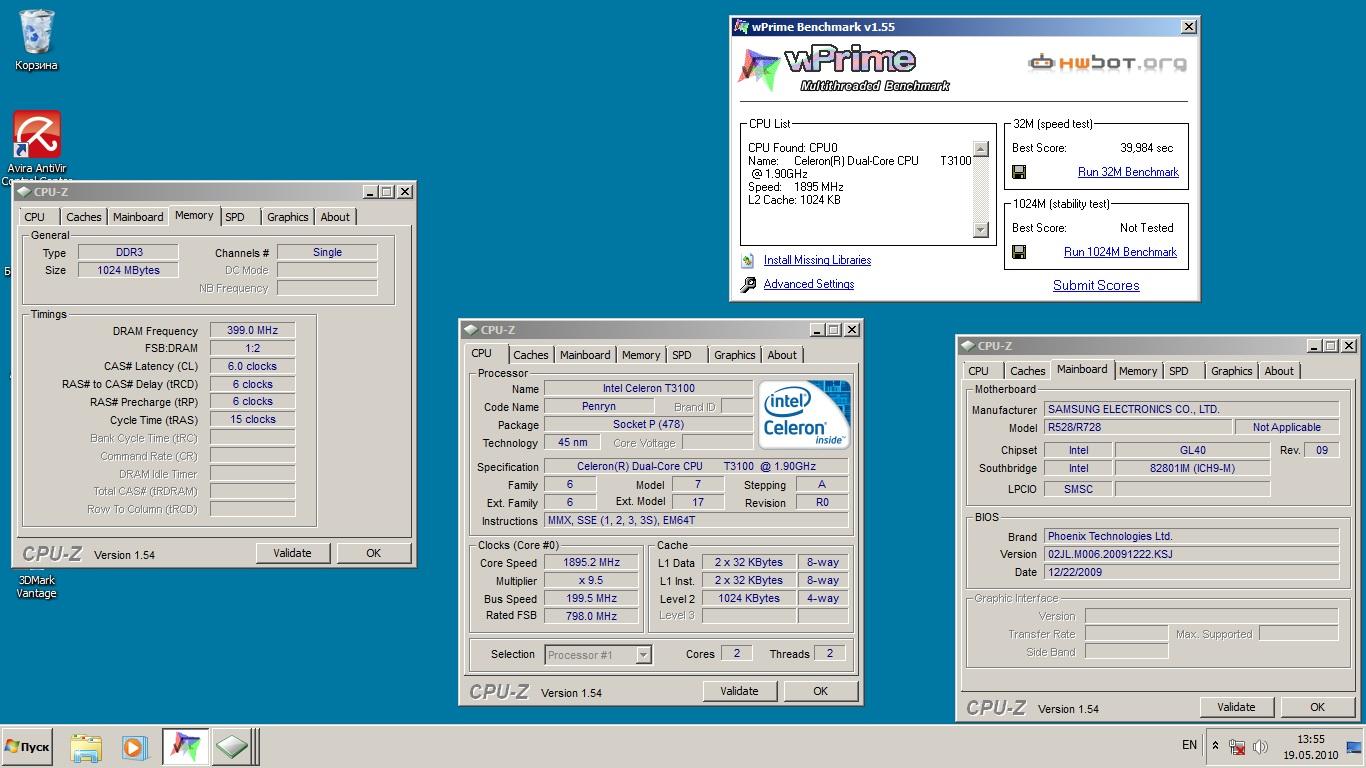Click the volume speaker tray icon
The width and height of the screenshot is (1366, 768).
coord(1260,746)
